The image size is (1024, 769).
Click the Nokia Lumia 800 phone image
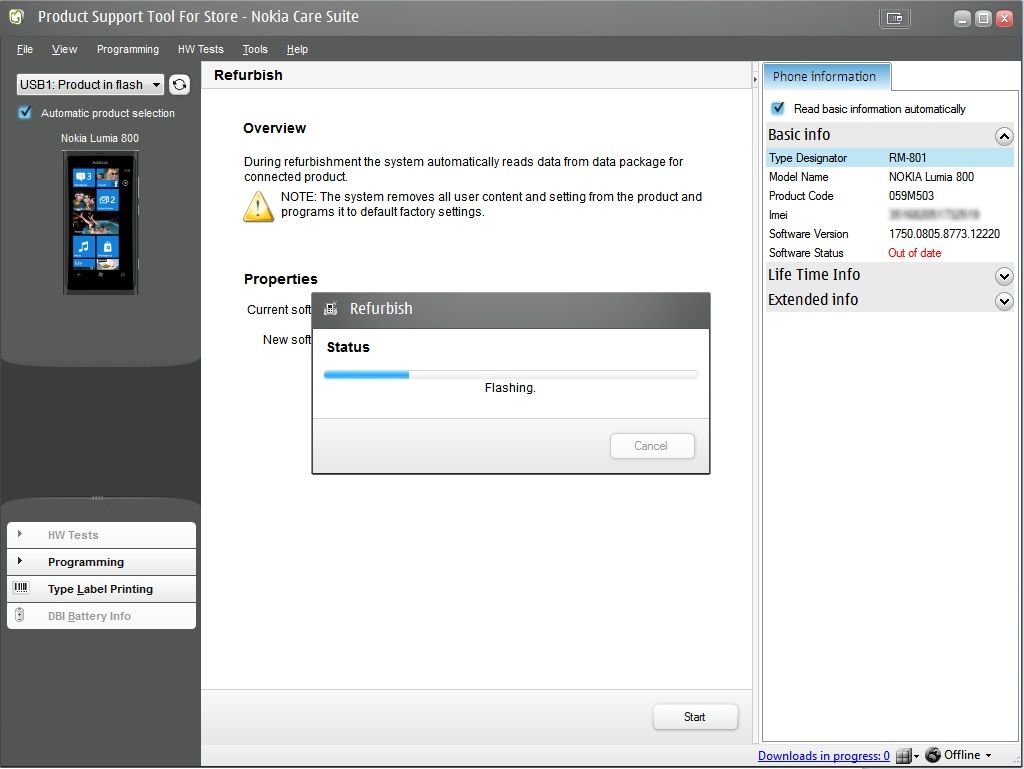pos(101,223)
